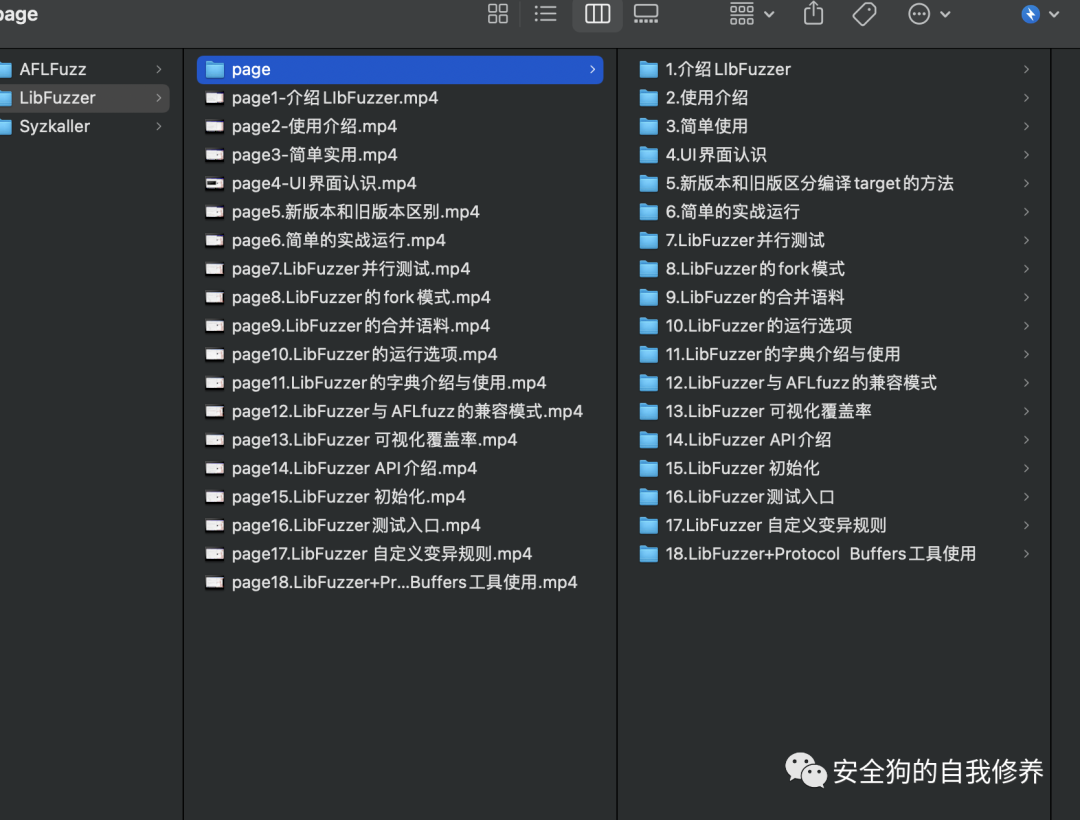Open dropdown arrow beside blue extension icon
1080x820 pixels.
click(x=1054, y=14)
